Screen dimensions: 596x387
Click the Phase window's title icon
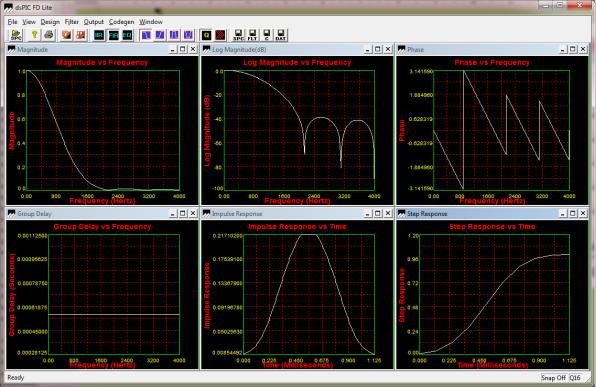tap(402, 49)
